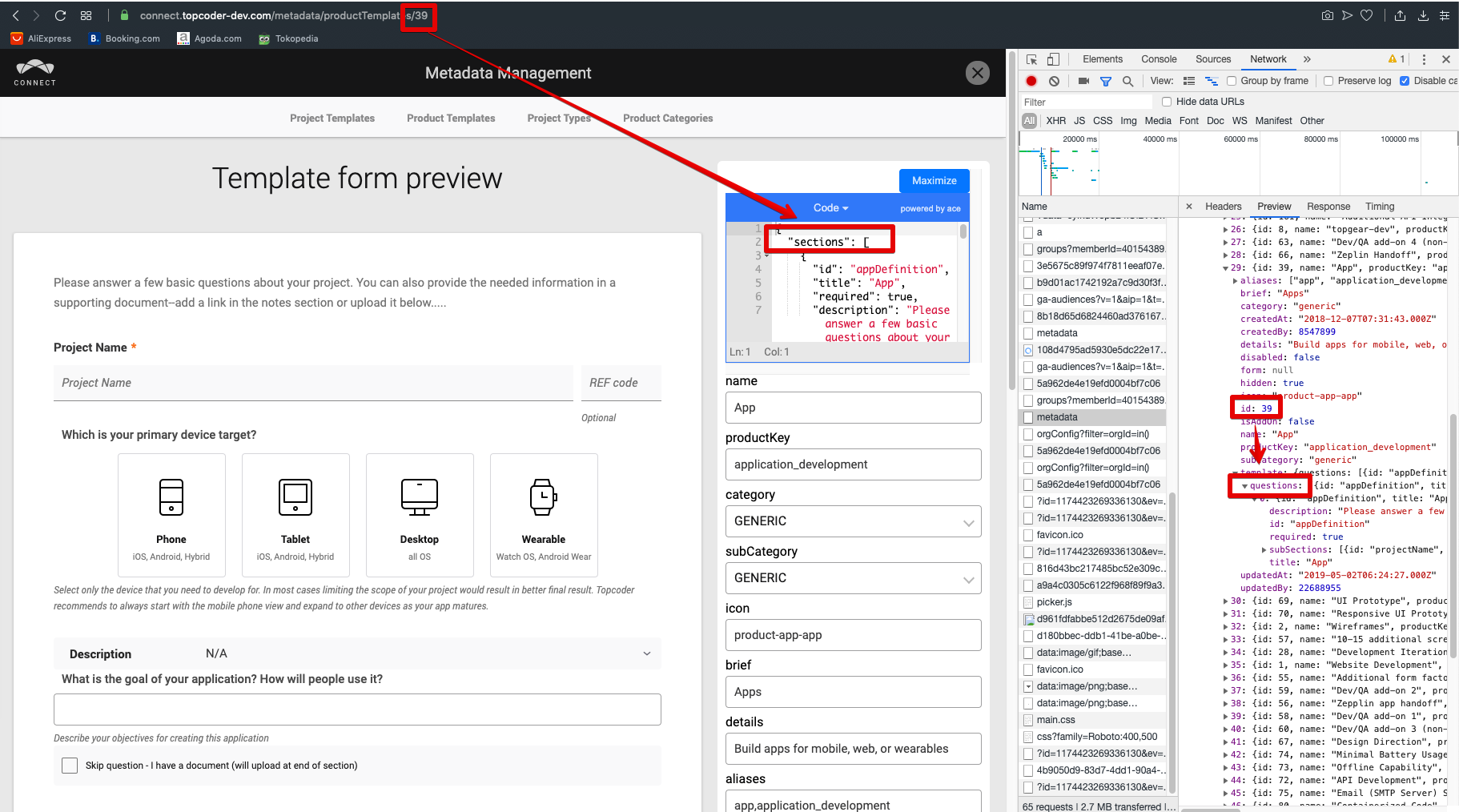Viewport: 1459px width, 812px height.
Task: Toggle the waterfall overview view icon
Action: click(1212, 81)
